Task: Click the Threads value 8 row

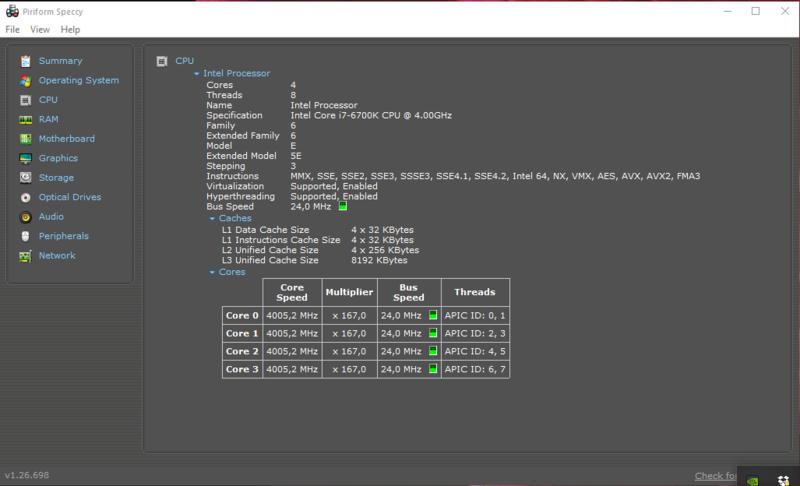Action: pos(251,95)
